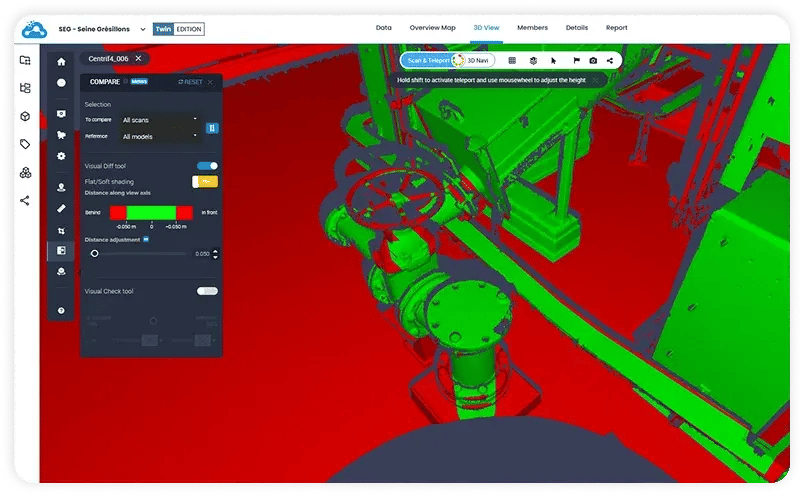Click the Distance adjustment slider handle
Image resolution: width=803 pixels, height=496 pixels.
click(x=95, y=253)
